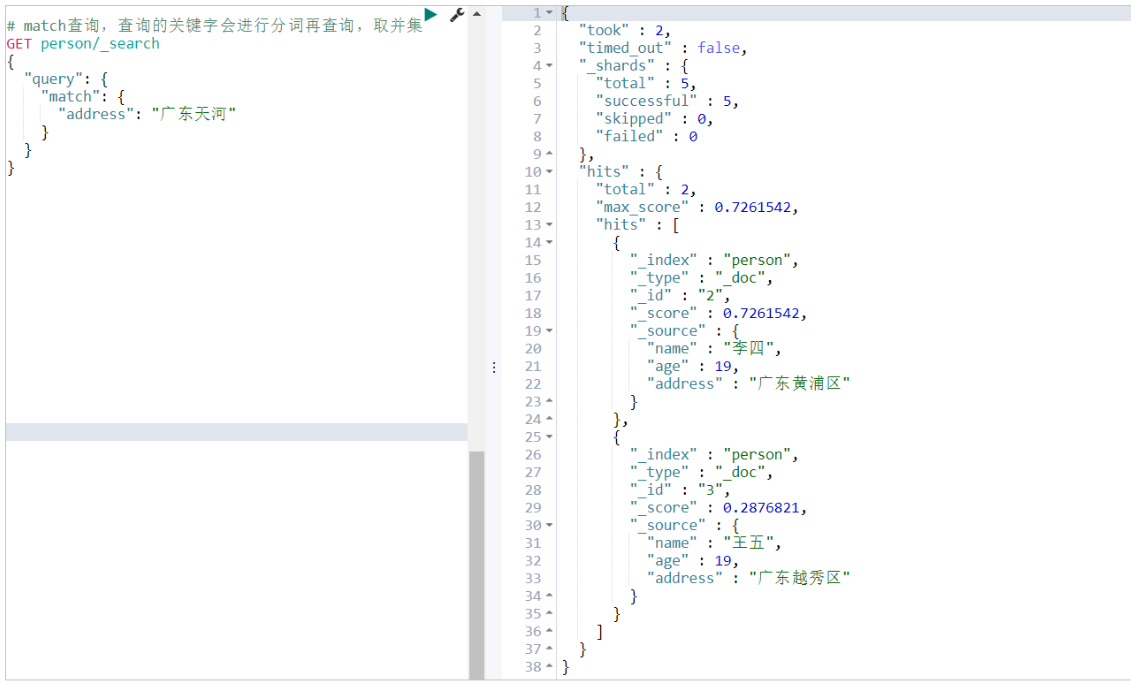Collapse the first hit object on line 14
Viewport: 1131px width, 683px height.
549,242
